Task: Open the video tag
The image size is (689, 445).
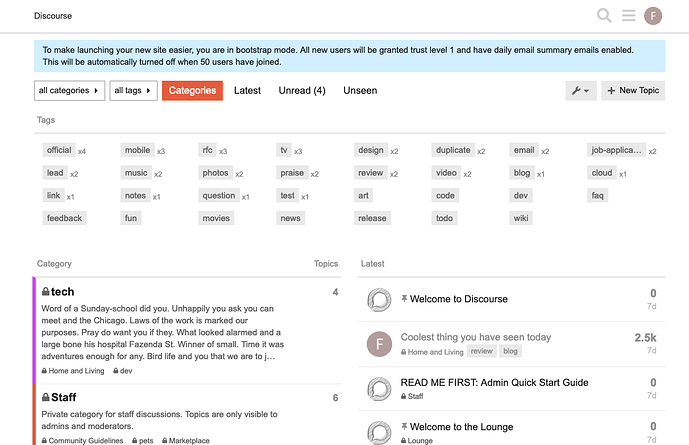Action: 446,173
